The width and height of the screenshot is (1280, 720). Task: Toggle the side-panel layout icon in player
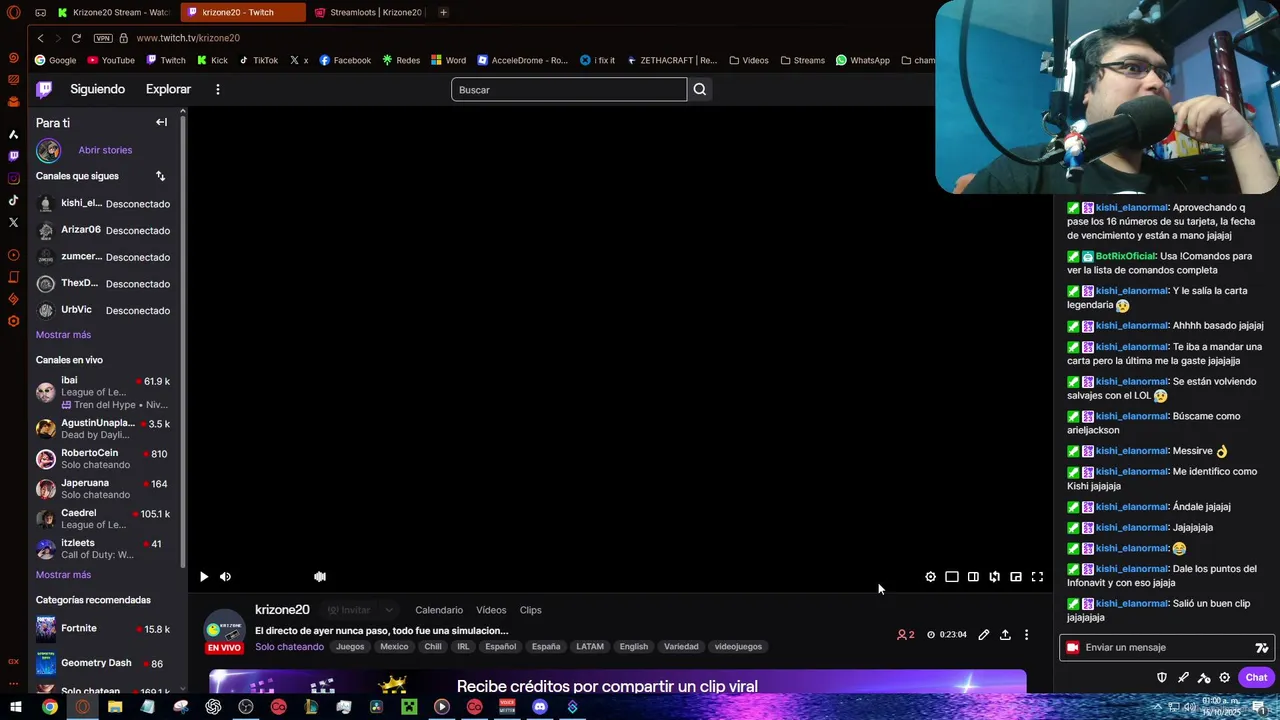click(x=973, y=577)
